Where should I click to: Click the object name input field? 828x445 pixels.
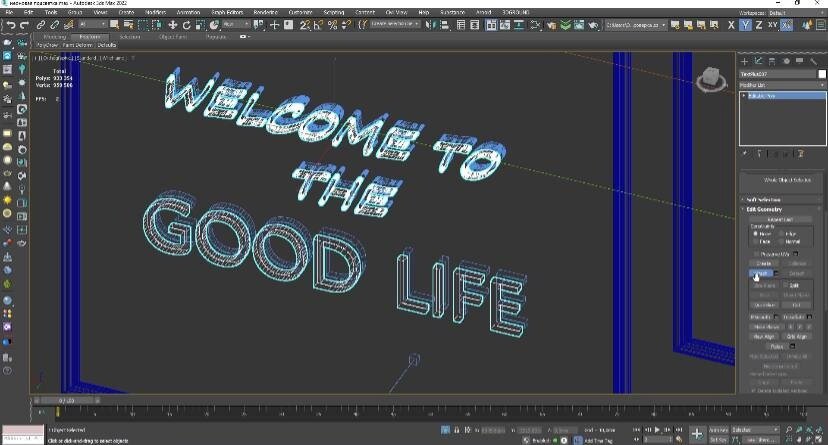[777, 74]
